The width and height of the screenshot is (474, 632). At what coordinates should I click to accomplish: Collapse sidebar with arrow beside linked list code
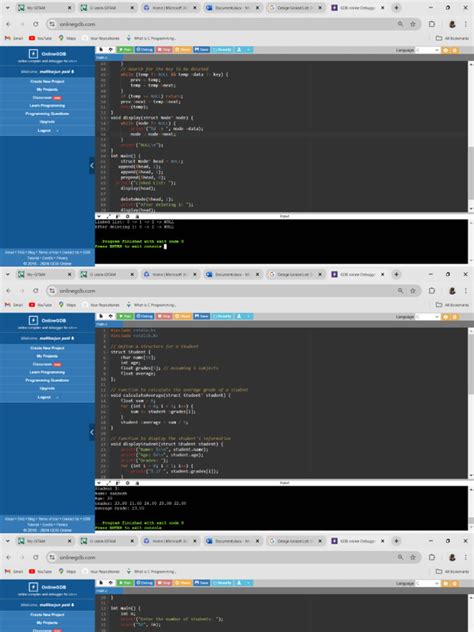pyautogui.click(x=92, y=165)
